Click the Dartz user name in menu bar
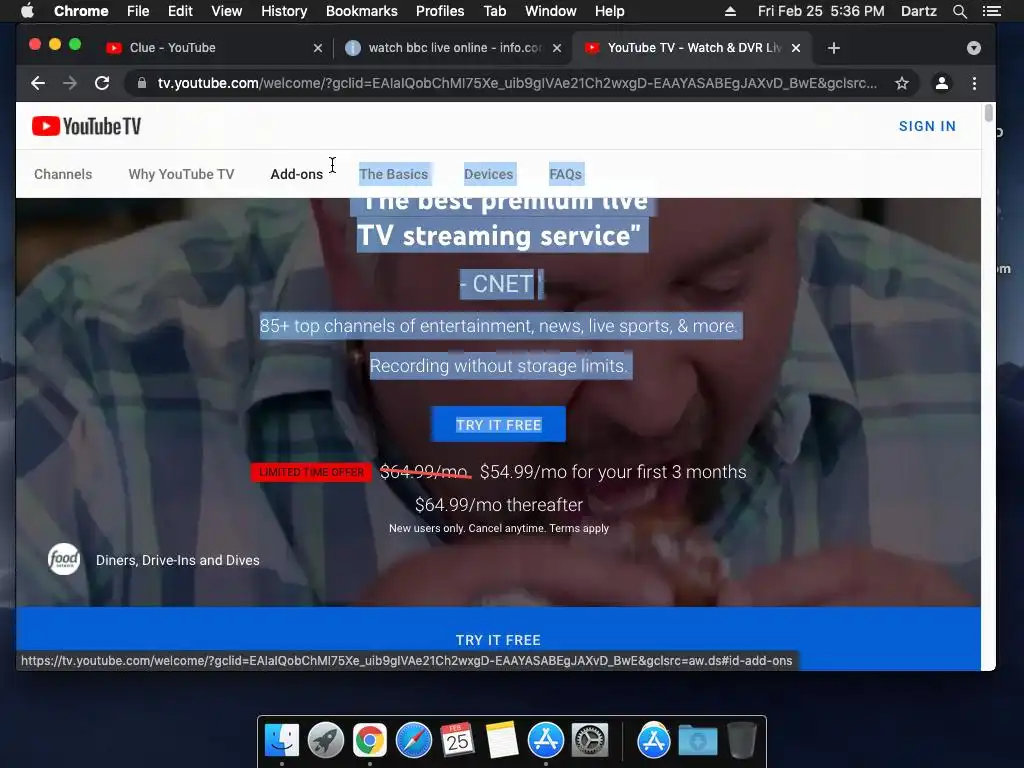Image resolution: width=1024 pixels, height=768 pixels. coord(919,11)
